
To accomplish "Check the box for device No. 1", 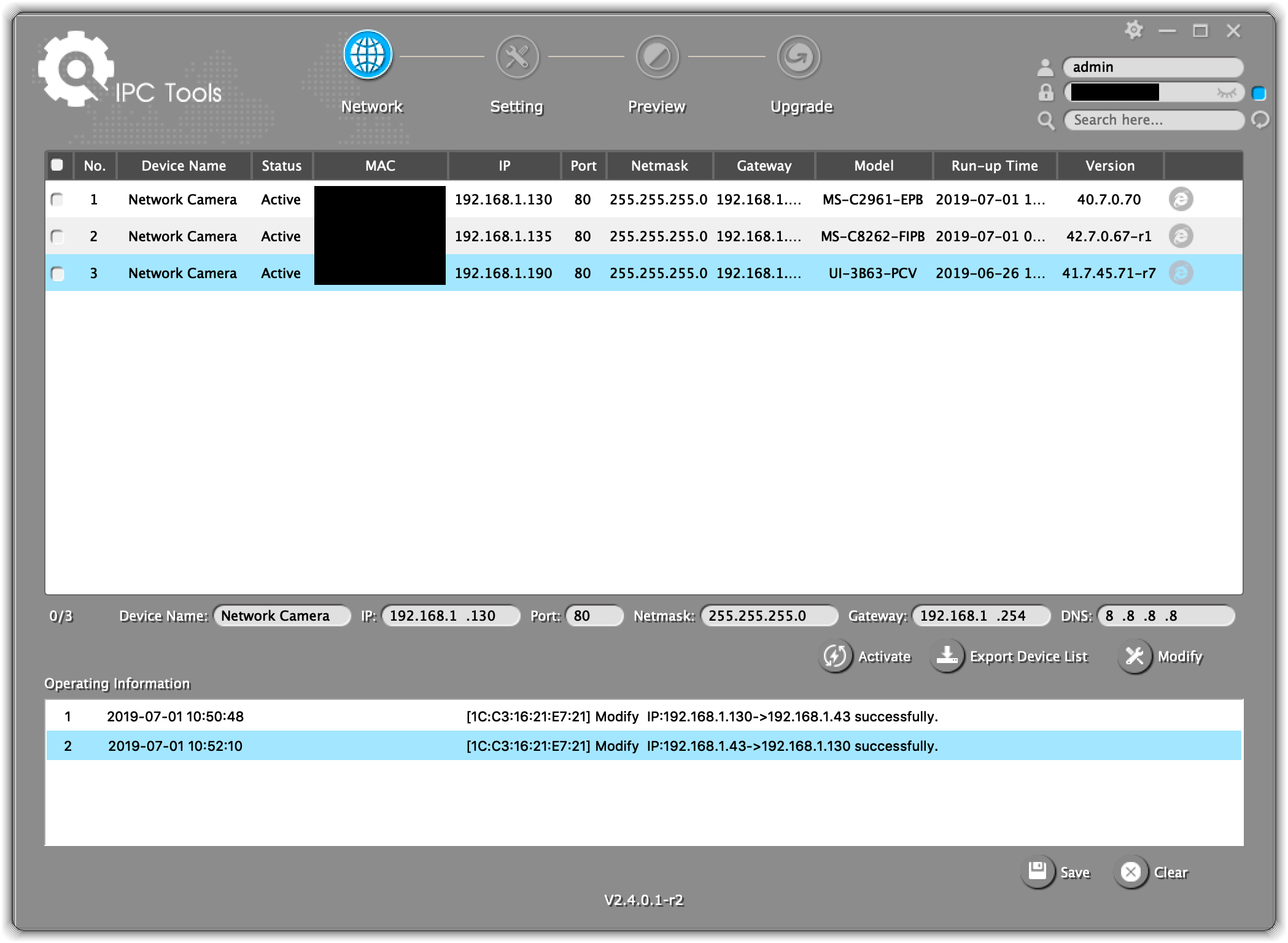I will 58,200.
